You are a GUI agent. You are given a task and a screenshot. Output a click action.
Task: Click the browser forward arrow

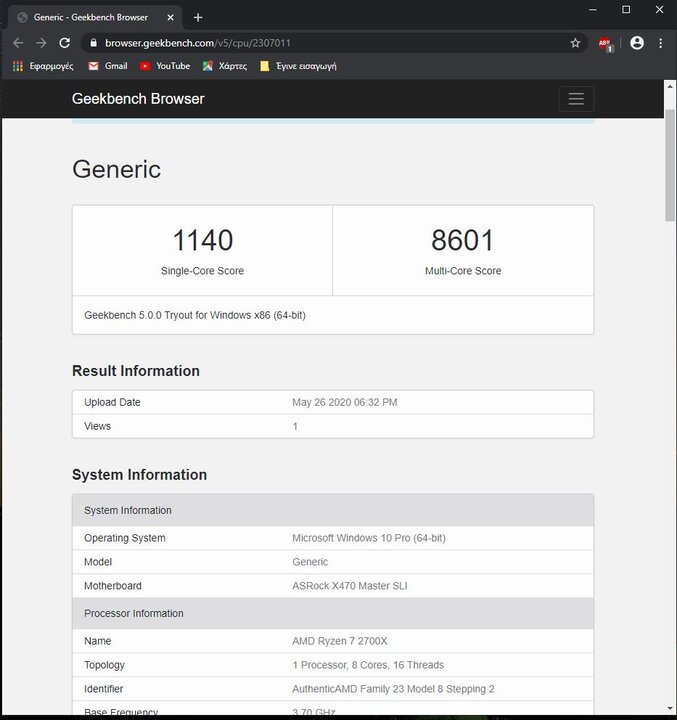(41, 43)
